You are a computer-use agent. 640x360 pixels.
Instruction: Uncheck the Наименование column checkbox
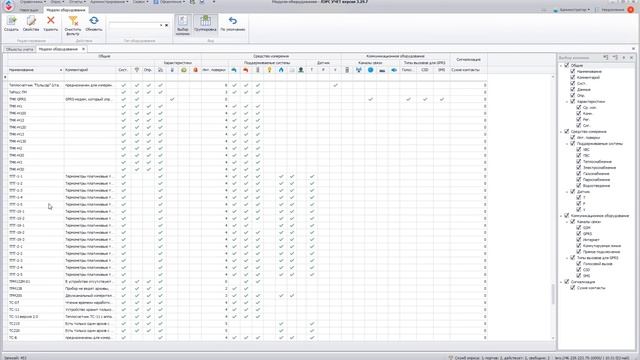coord(573,71)
